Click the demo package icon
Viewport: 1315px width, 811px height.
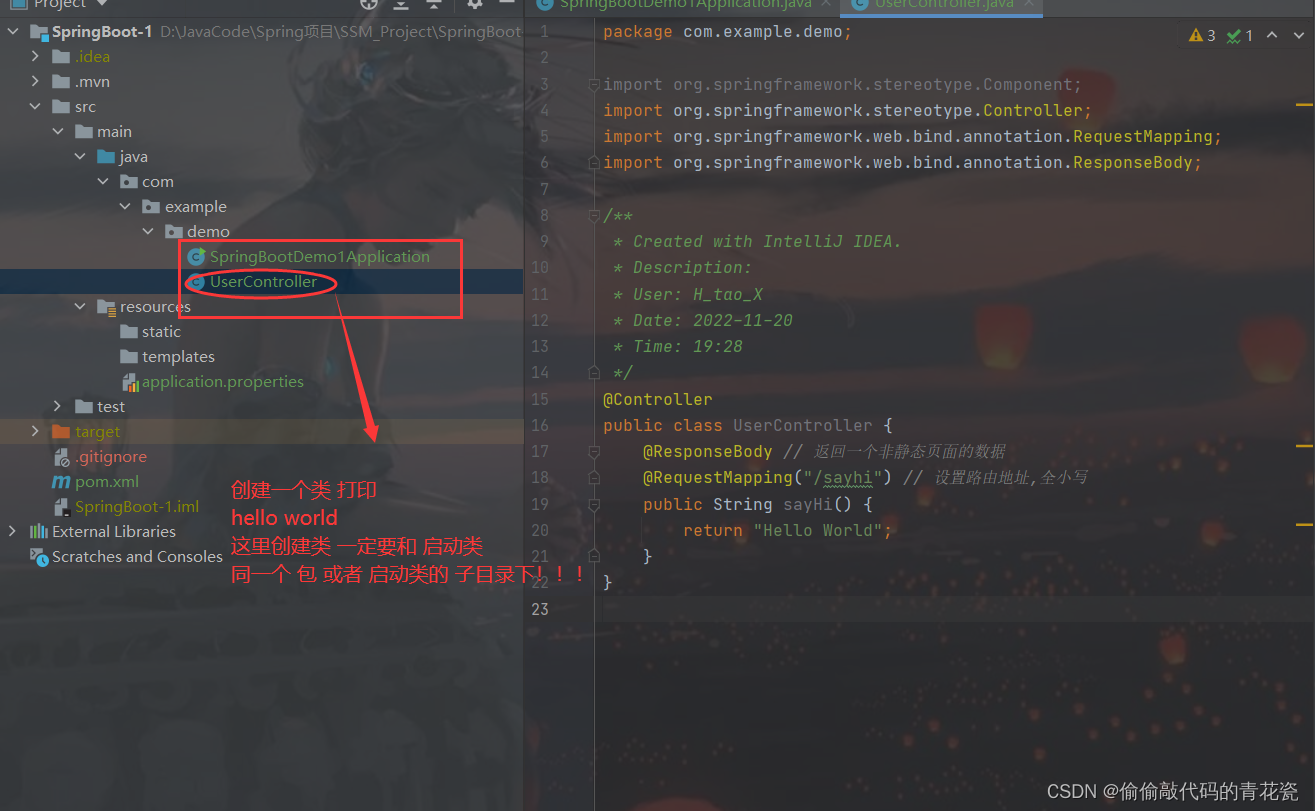[173, 232]
